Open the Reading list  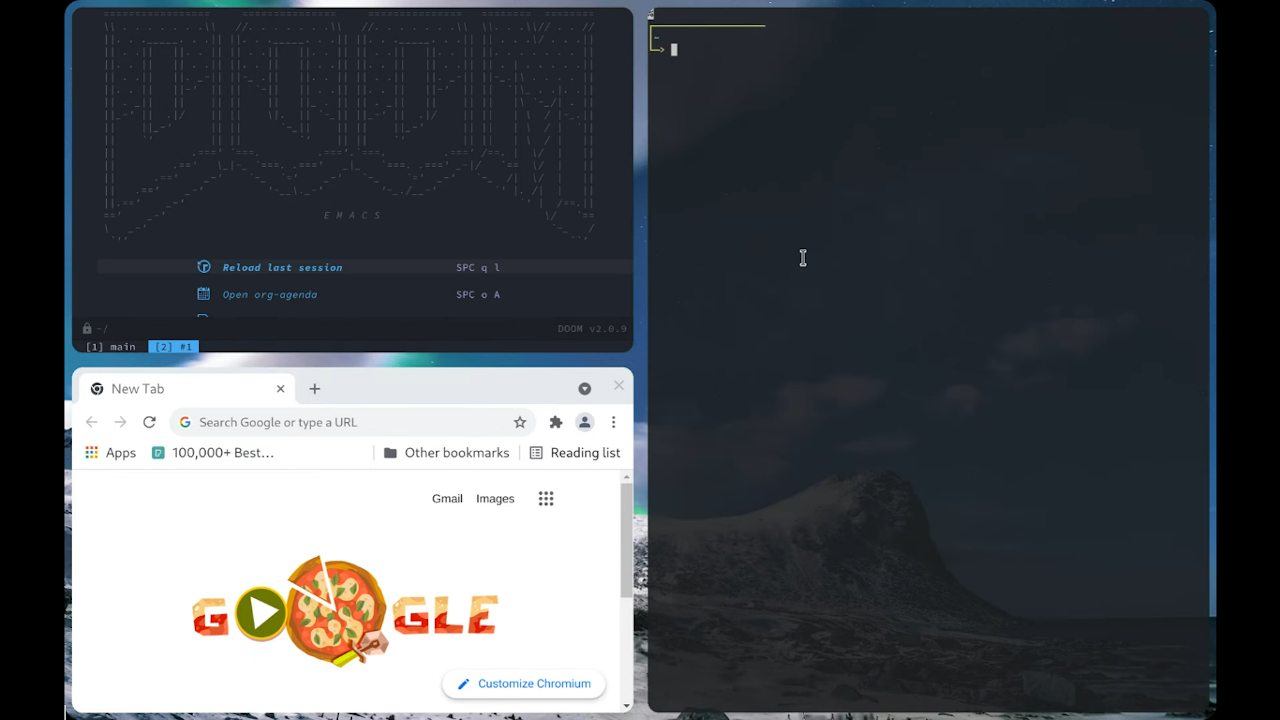coord(576,452)
